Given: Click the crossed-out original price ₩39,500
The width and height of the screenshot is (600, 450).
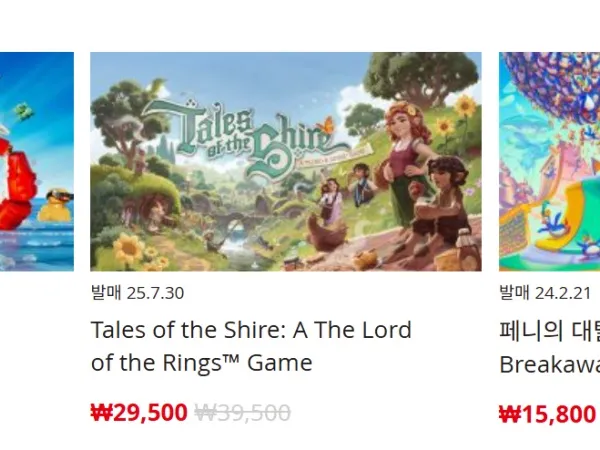Looking at the screenshot, I should point(243,412).
